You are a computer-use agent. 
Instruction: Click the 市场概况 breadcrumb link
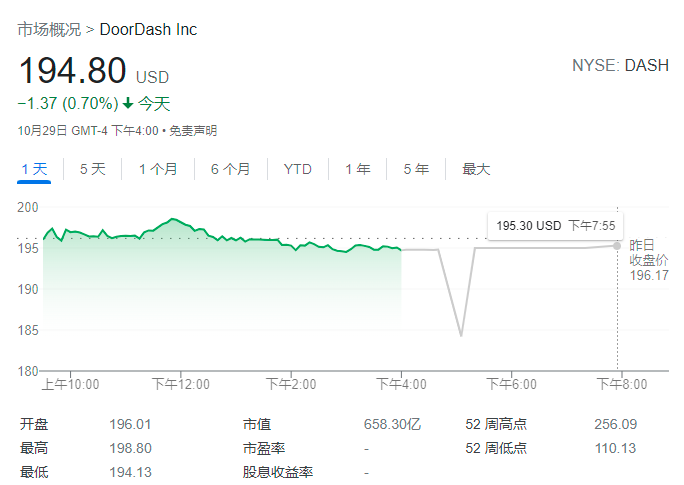tap(49, 29)
